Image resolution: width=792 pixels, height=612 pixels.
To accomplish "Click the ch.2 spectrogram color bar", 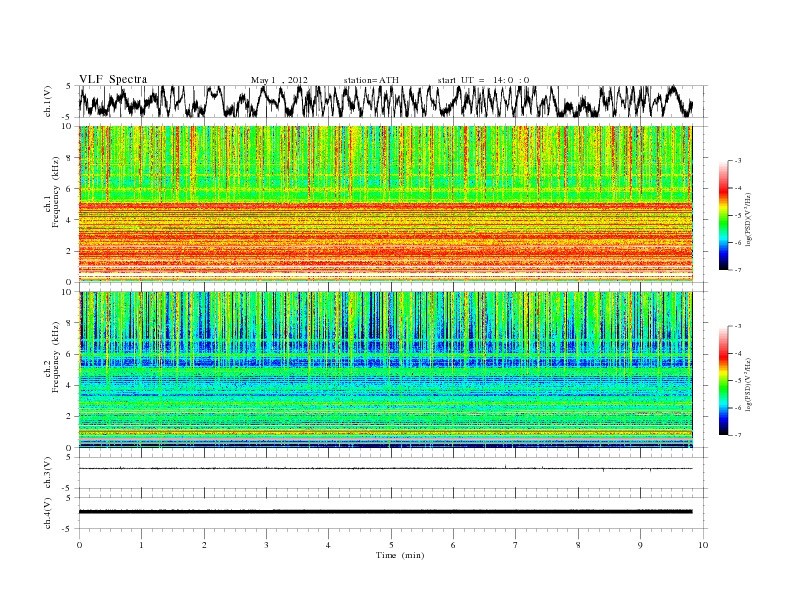I will click(x=723, y=381).
